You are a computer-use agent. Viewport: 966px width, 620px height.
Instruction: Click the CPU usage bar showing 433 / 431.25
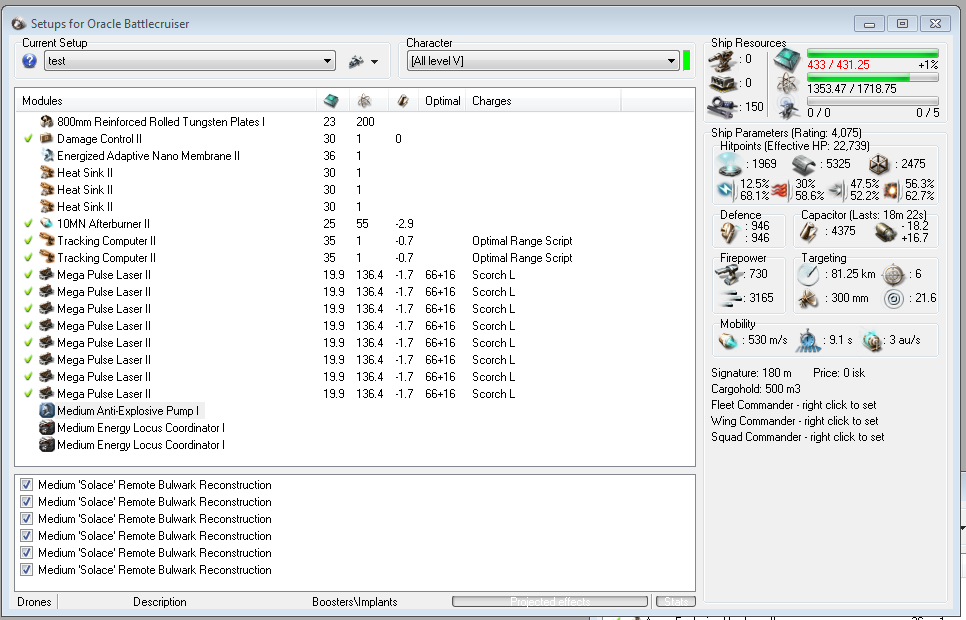(x=872, y=54)
